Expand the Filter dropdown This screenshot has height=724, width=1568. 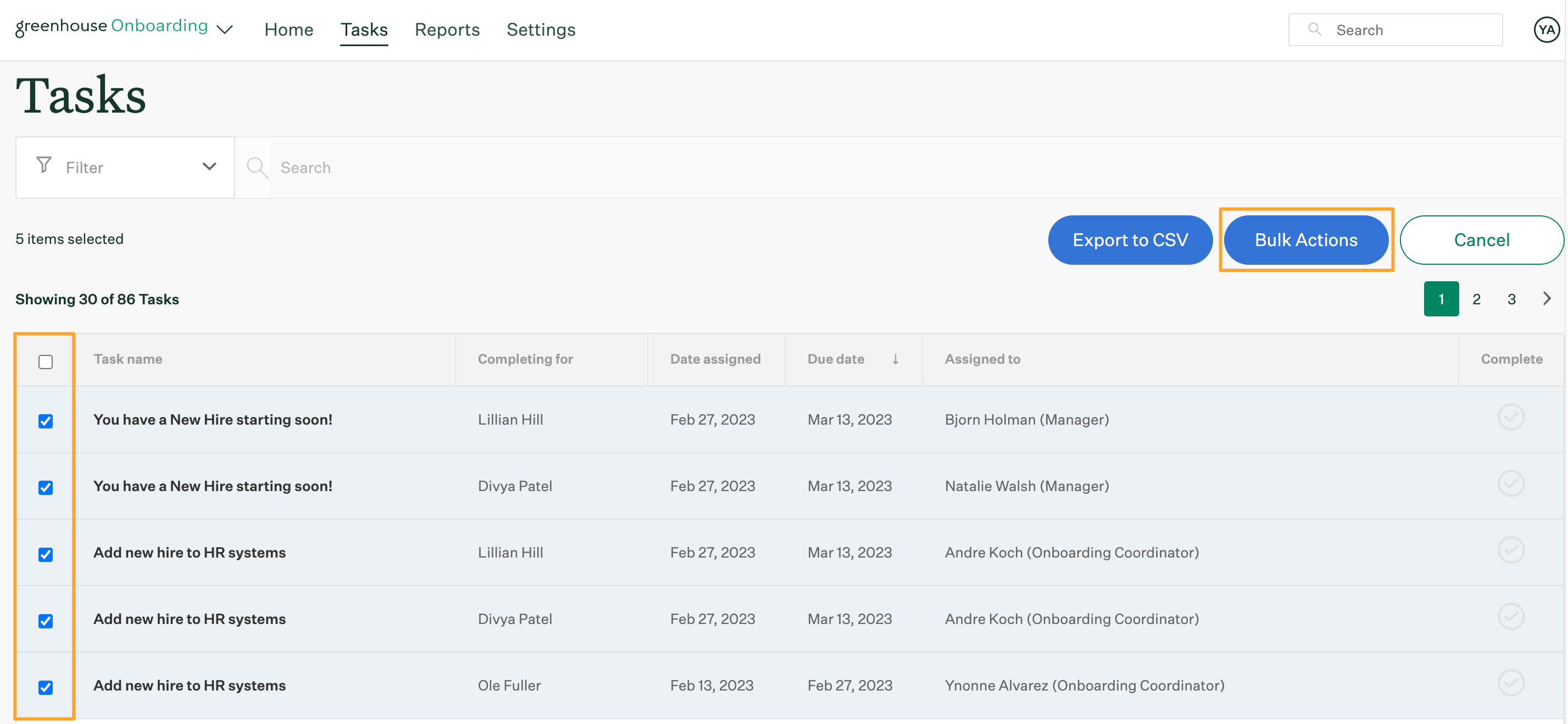pos(209,166)
